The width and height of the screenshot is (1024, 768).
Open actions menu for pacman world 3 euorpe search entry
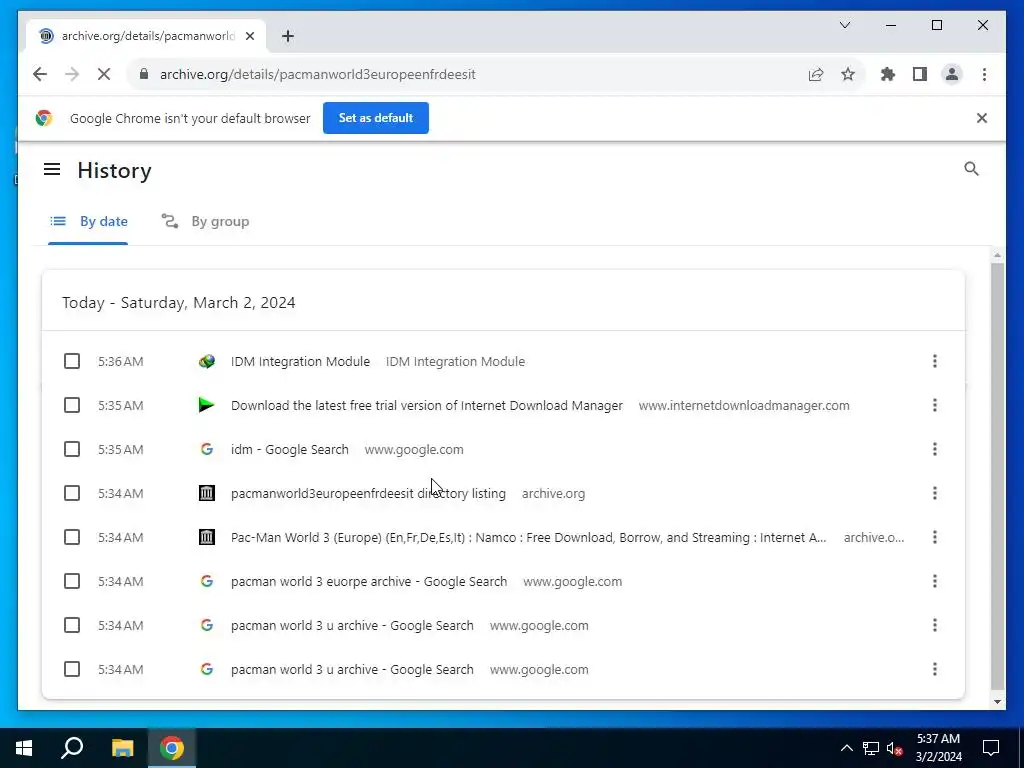[x=935, y=581]
